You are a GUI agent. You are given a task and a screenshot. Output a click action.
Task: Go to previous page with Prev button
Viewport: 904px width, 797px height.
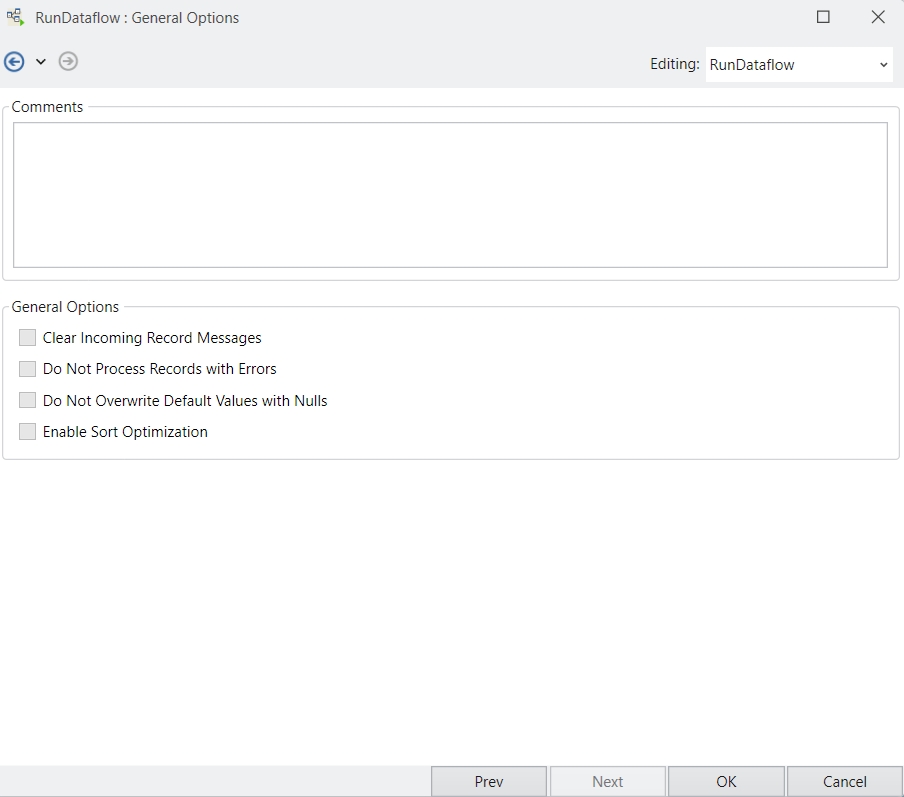(489, 781)
